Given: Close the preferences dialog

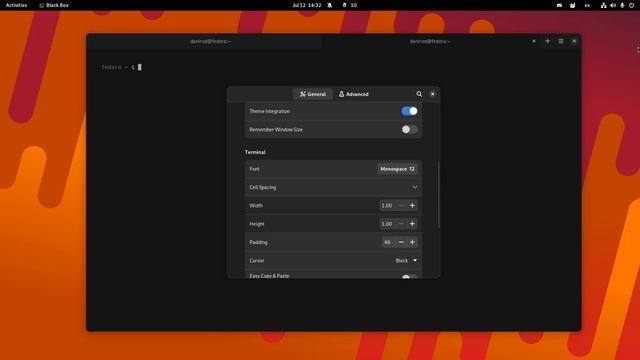Looking at the screenshot, I should [x=433, y=94].
